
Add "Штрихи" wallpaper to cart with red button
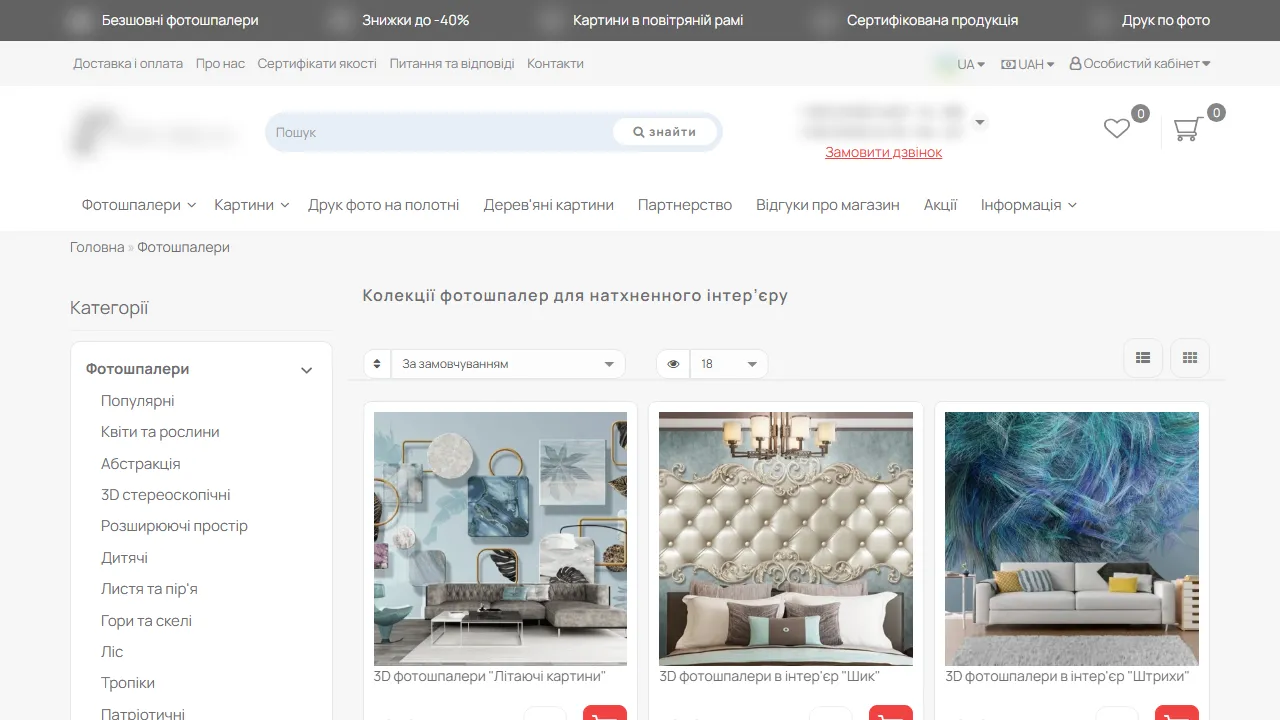tap(1177, 714)
